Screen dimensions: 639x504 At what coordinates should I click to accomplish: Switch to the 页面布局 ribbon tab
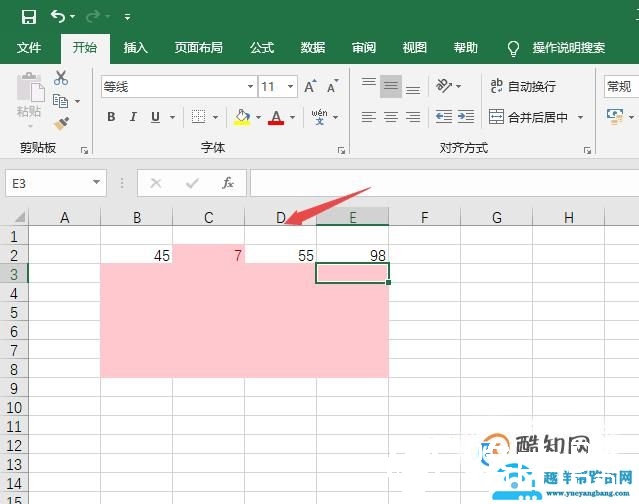(x=198, y=48)
